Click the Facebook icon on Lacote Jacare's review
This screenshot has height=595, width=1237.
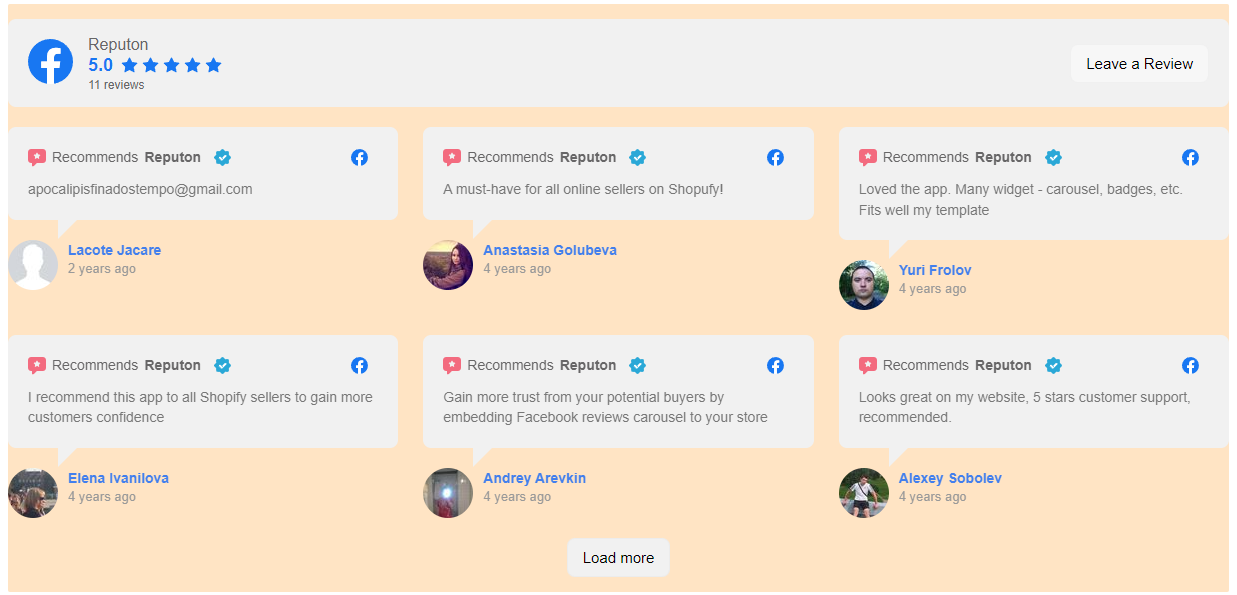click(x=359, y=157)
